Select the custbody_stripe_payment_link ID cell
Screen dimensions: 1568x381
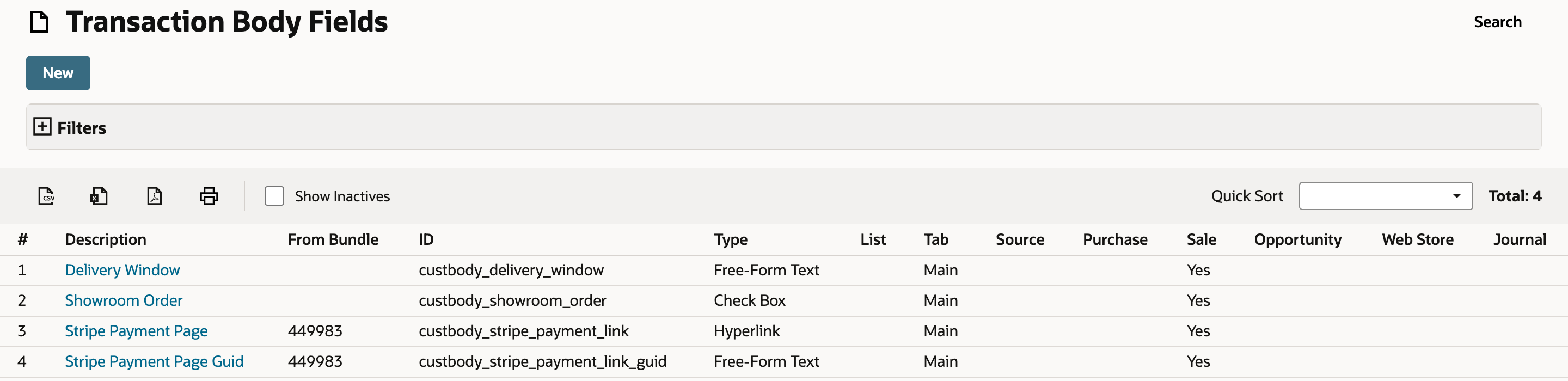point(523,331)
